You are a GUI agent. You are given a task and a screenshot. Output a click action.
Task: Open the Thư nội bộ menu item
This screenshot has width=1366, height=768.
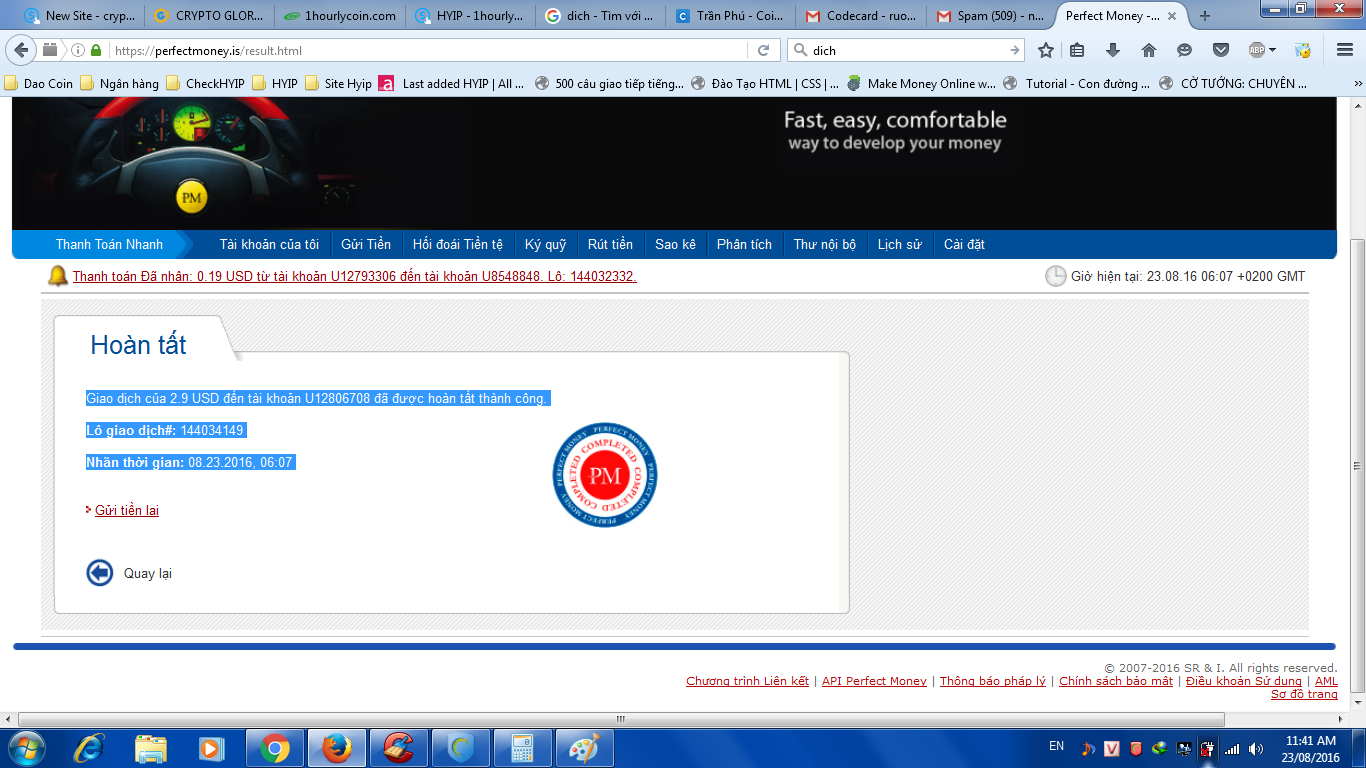(825, 244)
